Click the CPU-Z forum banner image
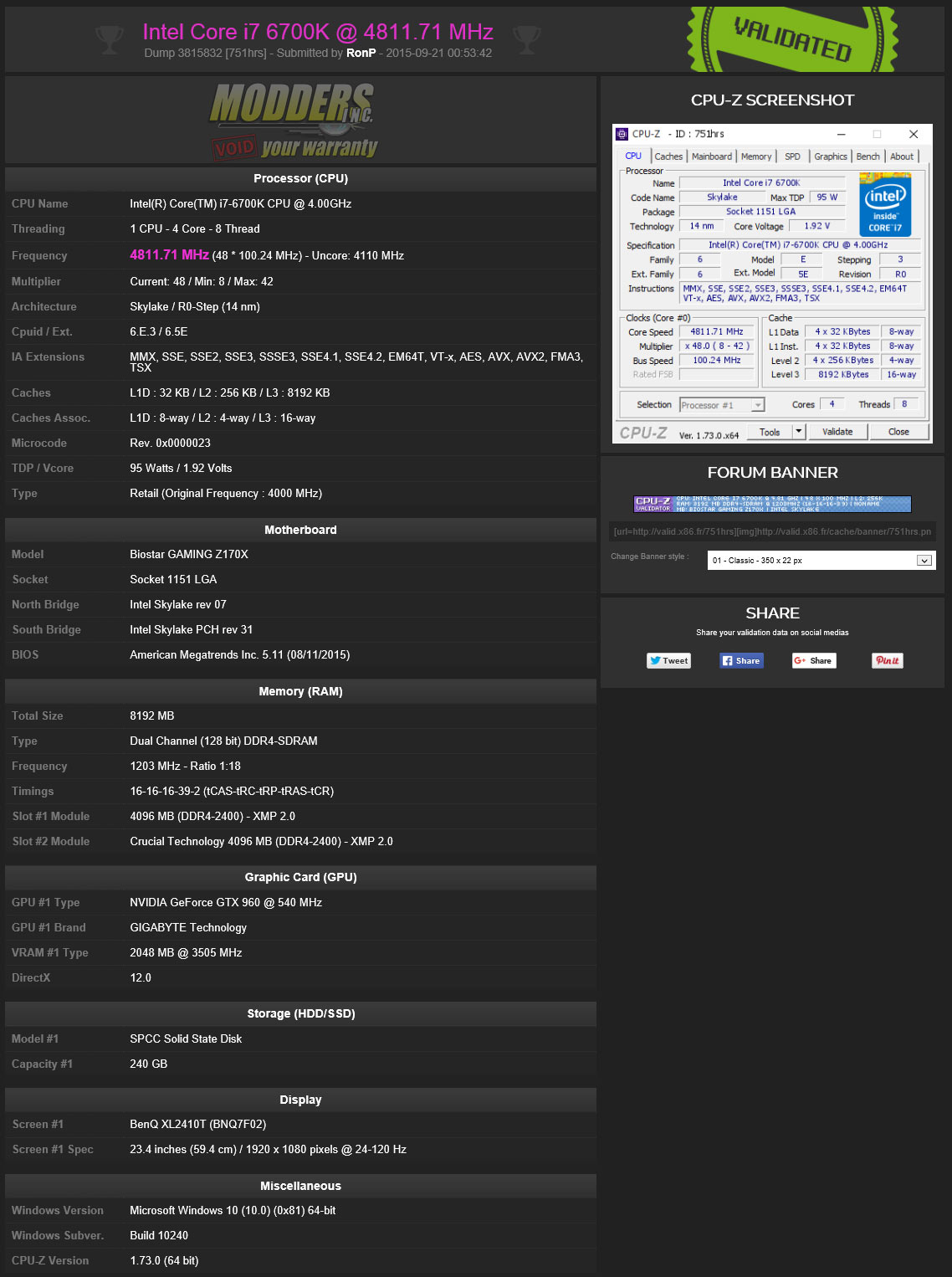This screenshot has width=952, height=1277. click(x=772, y=504)
